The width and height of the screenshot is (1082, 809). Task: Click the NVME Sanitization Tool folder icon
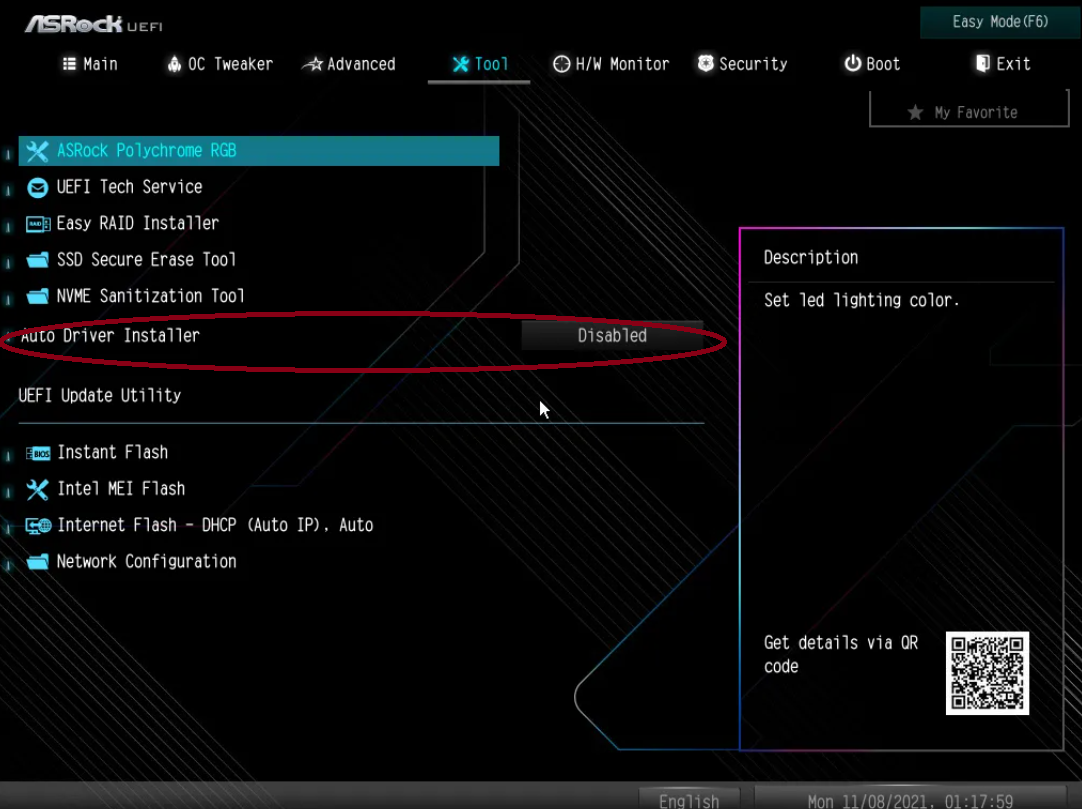coord(37,297)
